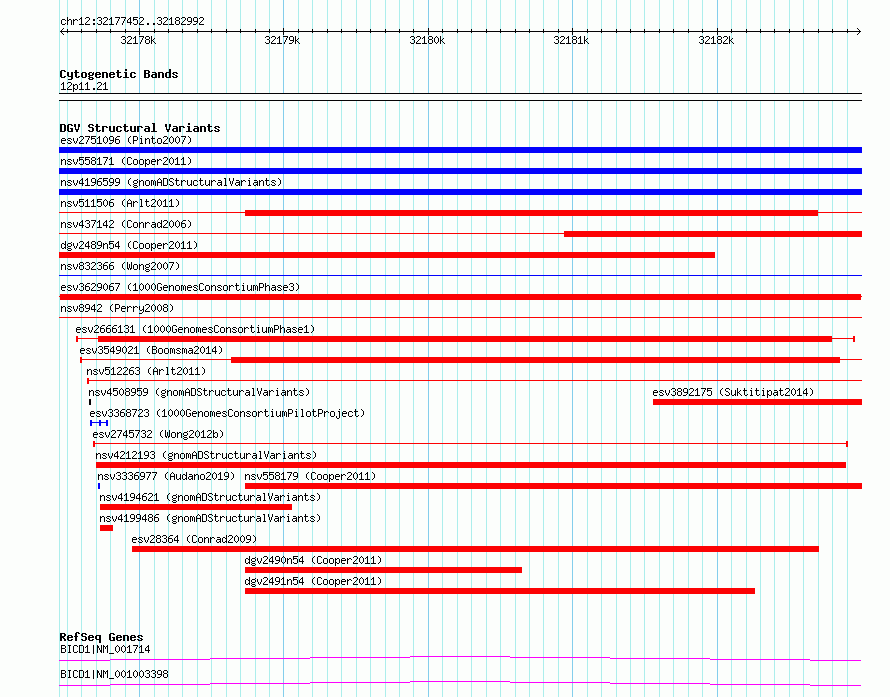
Task: Select the red bar under dgv2491n54
Action: pos(499,591)
